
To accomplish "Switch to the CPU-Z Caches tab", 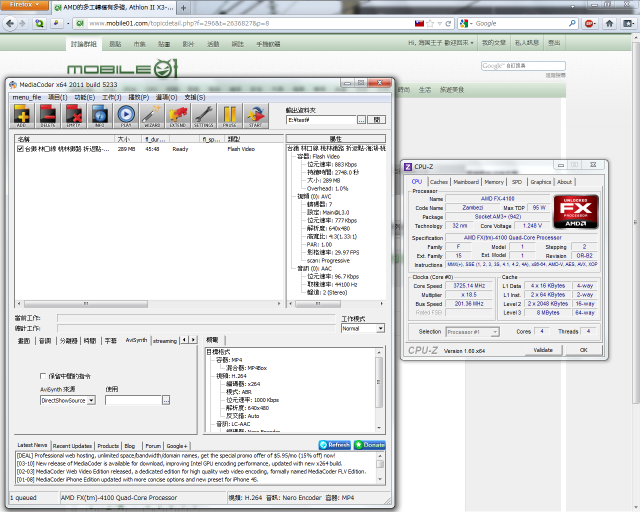I will click(x=439, y=182).
